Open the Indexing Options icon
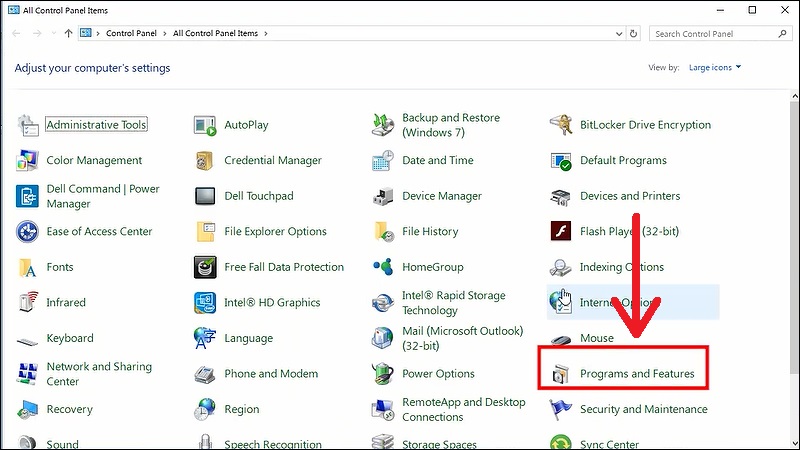The width and height of the screenshot is (800, 450). tap(561, 267)
